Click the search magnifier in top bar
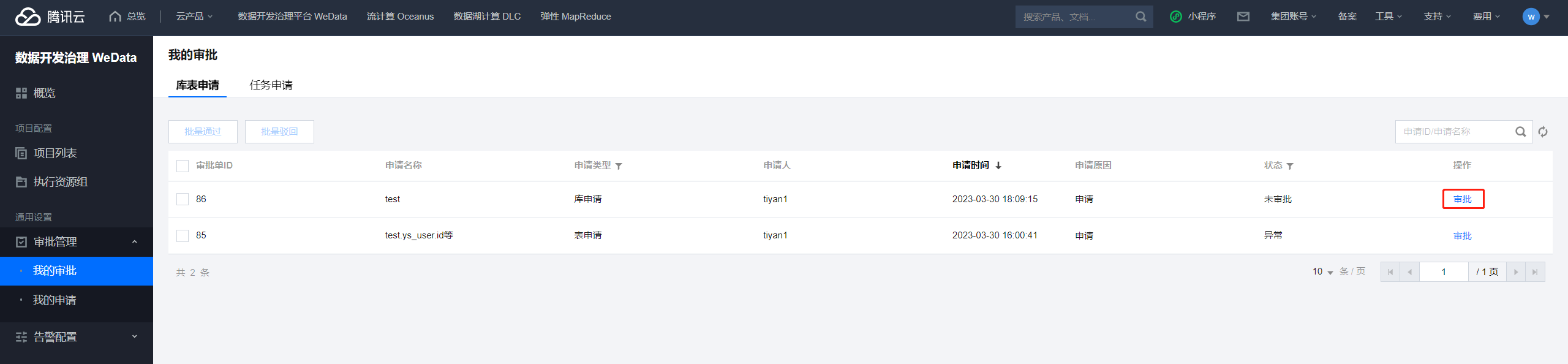The height and width of the screenshot is (364, 1568). tap(1140, 17)
